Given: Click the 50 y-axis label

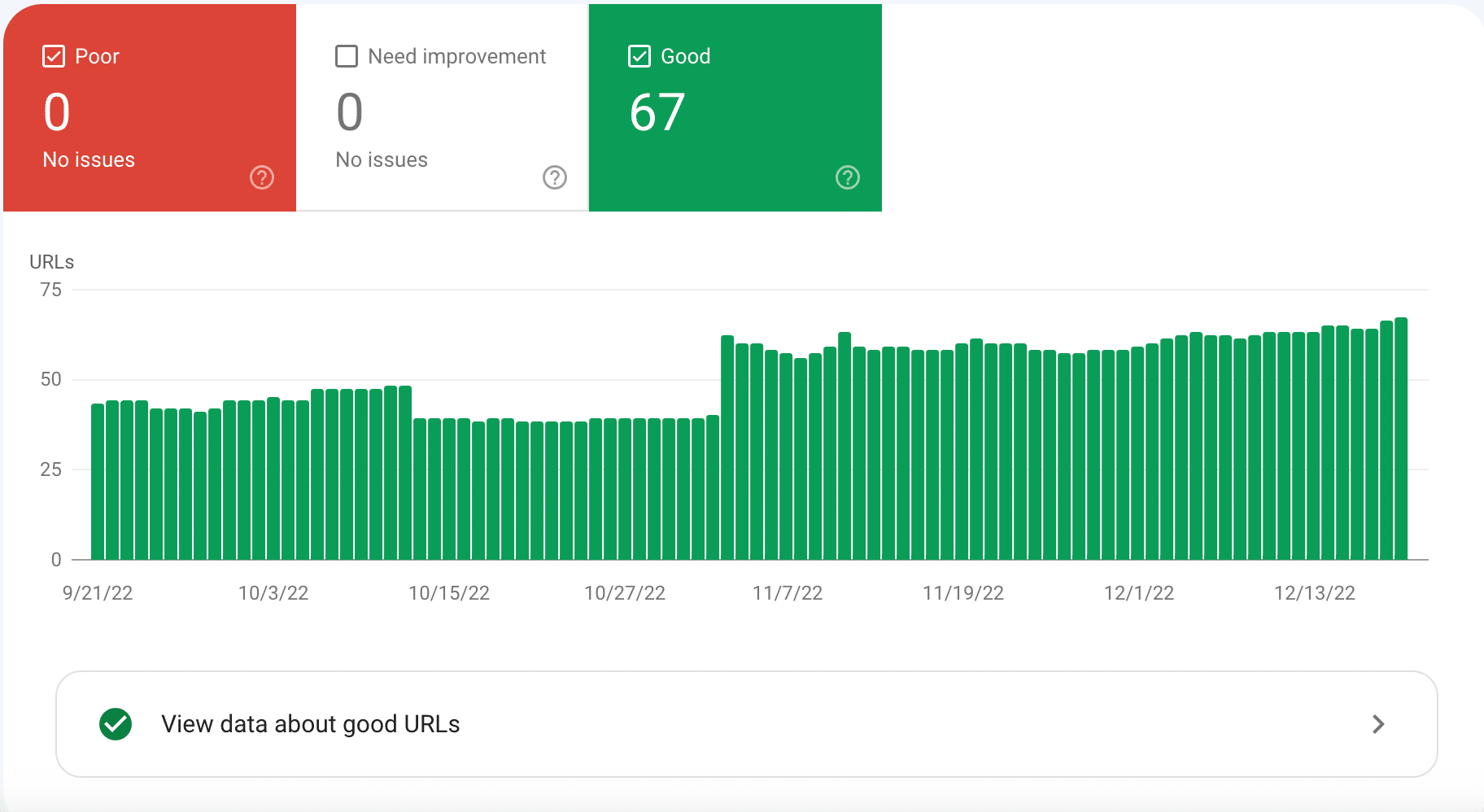Looking at the screenshot, I should click(x=51, y=379).
